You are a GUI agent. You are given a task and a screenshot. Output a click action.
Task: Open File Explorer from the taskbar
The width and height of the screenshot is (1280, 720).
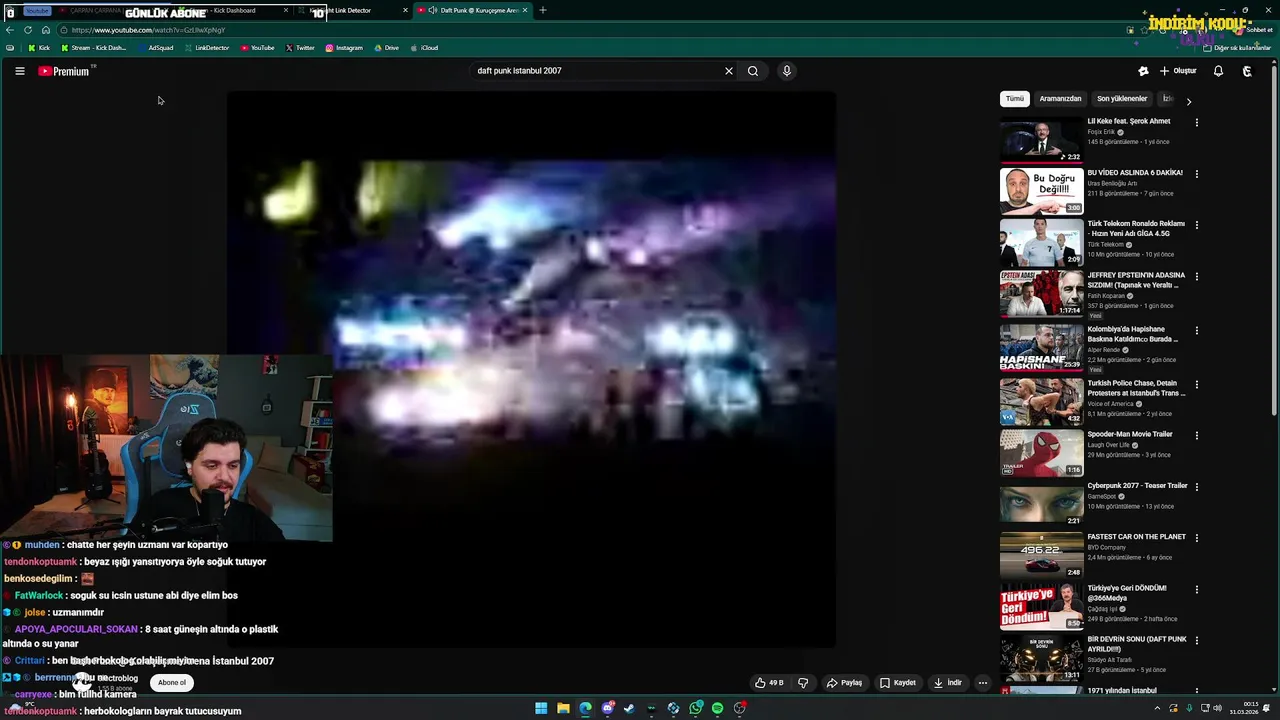coord(563,708)
